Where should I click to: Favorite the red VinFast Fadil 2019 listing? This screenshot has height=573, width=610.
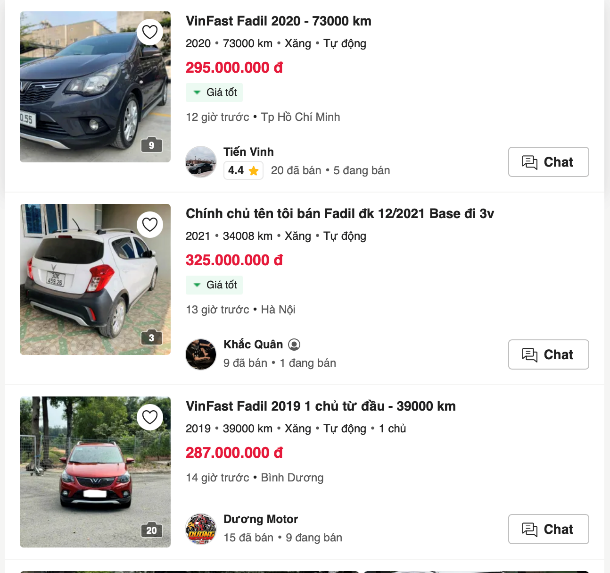tap(150, 417)
